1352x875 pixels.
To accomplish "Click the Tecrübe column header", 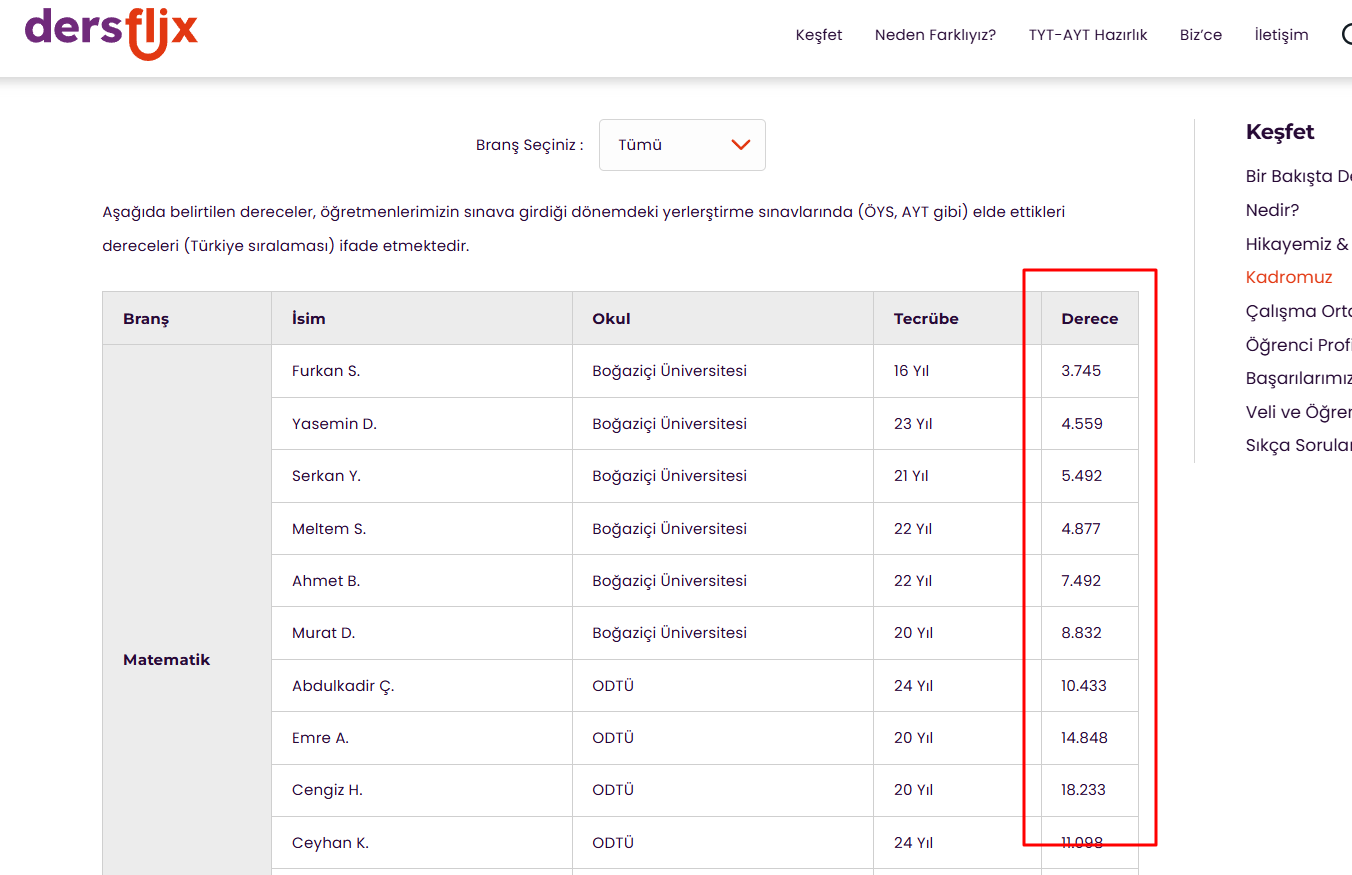I will click(926, 319).
